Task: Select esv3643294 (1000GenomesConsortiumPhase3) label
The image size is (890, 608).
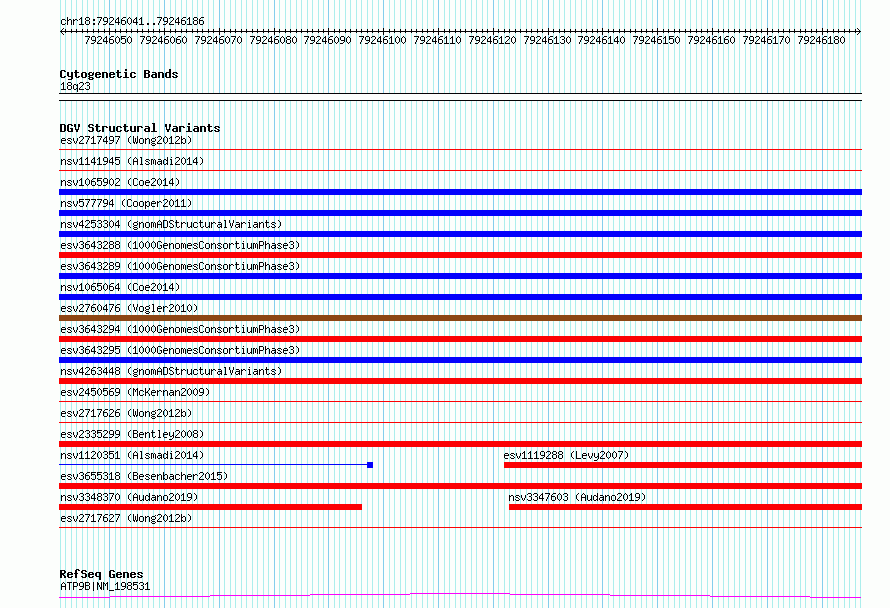Action: pyautogui.click(x=180, y=329)
